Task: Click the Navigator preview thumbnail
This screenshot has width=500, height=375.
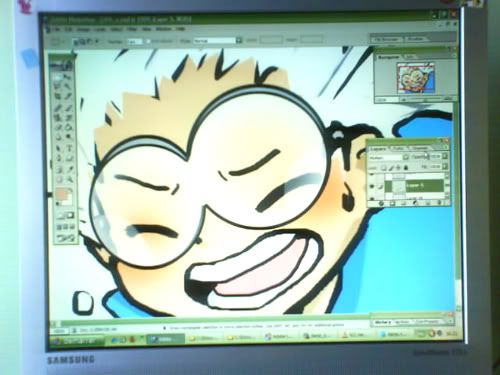Action: coord(415,78)
